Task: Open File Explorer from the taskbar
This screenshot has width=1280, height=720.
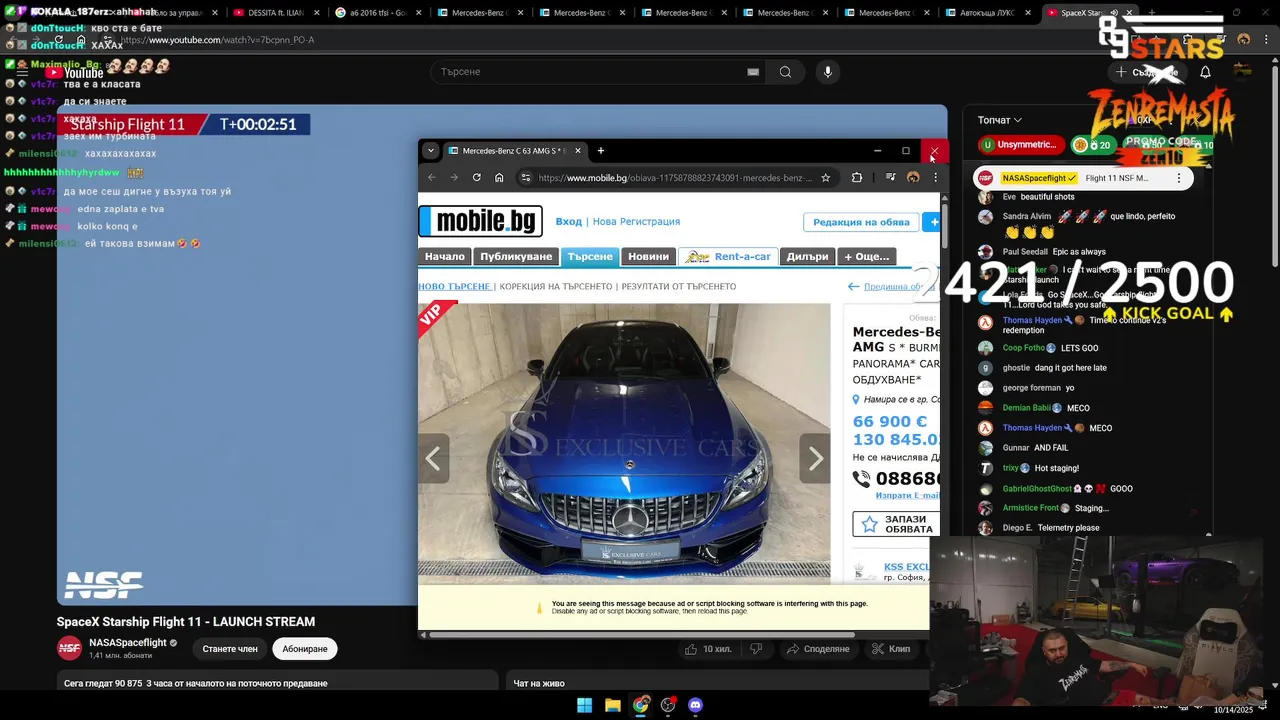Action: click(x=612, y=705)
